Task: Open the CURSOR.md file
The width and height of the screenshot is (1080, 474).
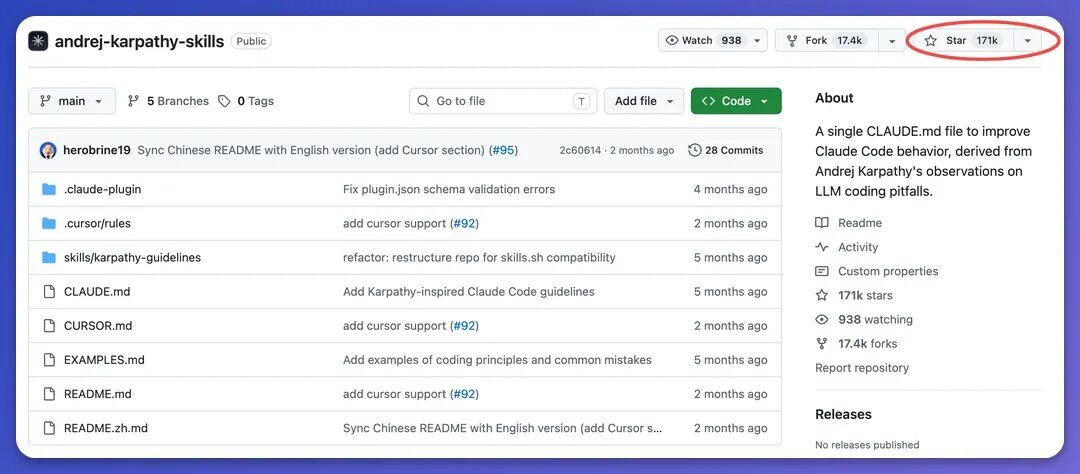Action: point(98,326)
